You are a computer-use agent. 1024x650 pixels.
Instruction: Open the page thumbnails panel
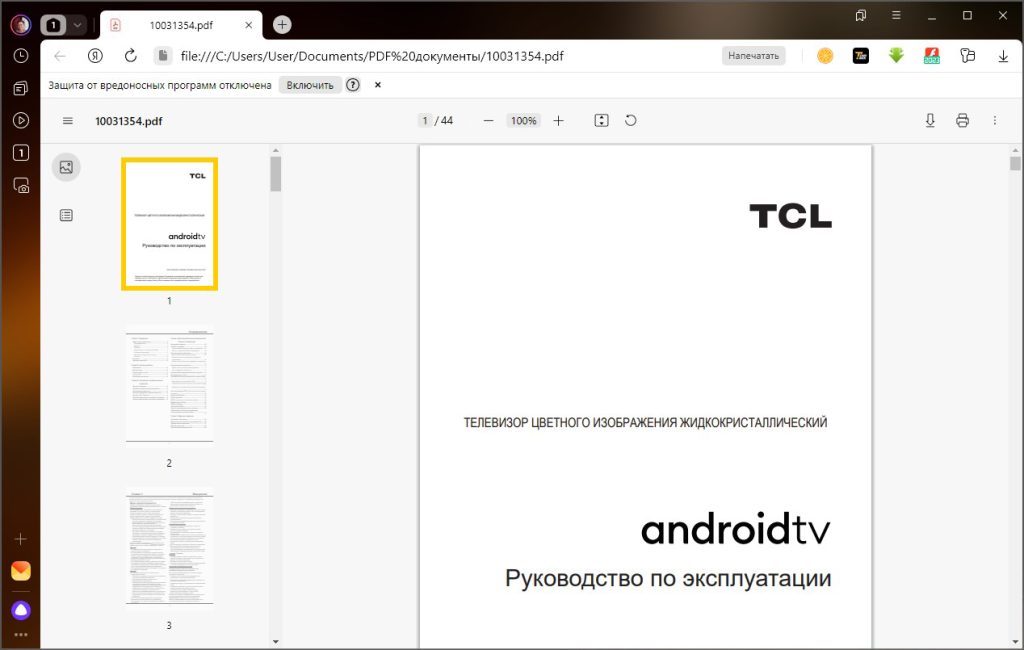click(66, 166)
